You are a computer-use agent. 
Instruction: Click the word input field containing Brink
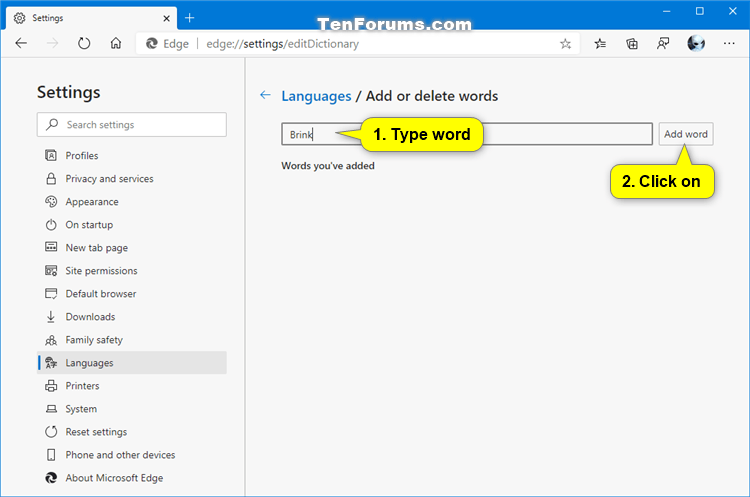tap(466, 134)
